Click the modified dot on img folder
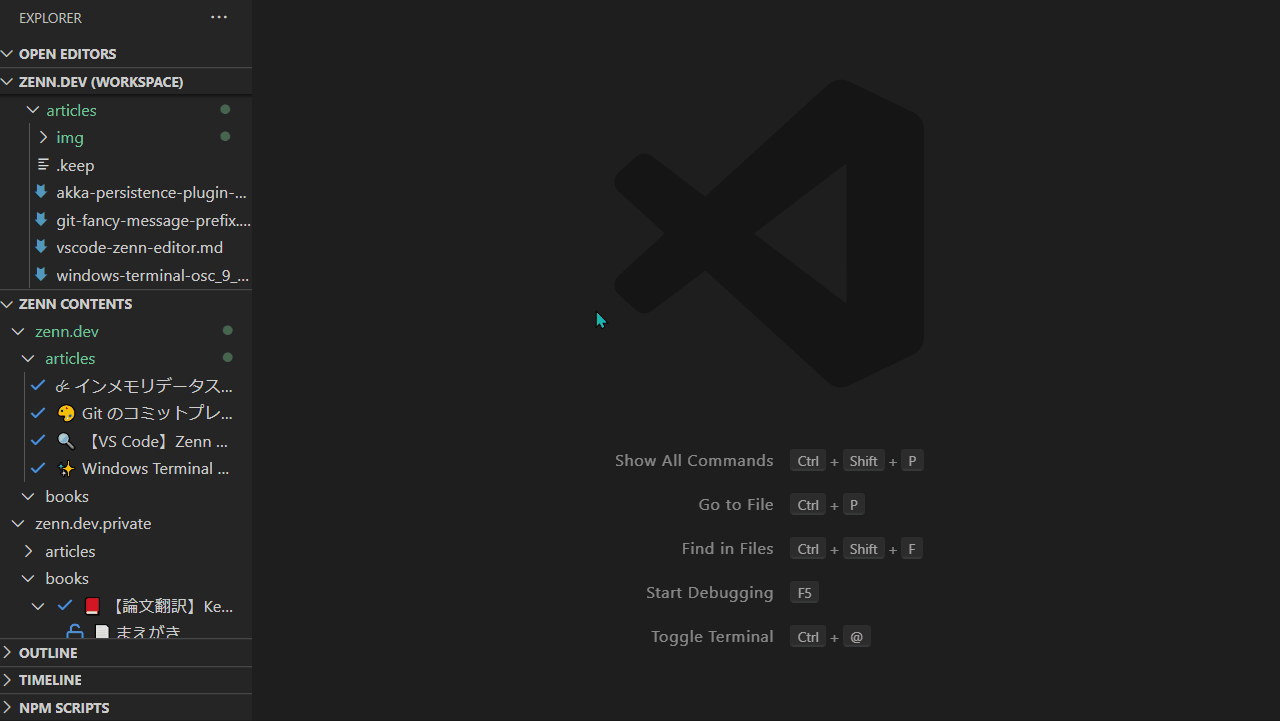Image resolution: width=1280 pixels, height=721 pixels. pos(225,136)
